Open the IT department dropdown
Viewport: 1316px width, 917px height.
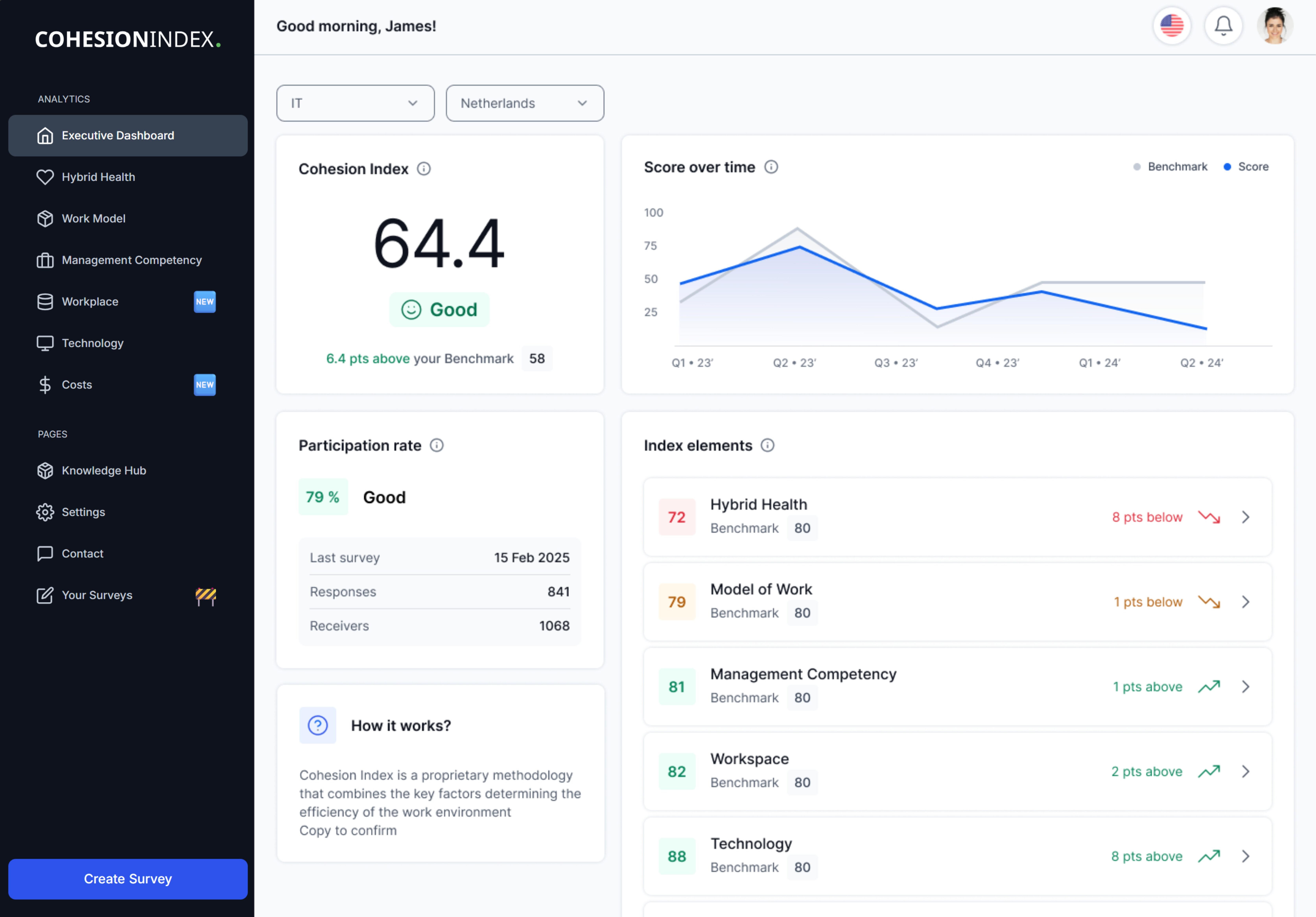[x=355, y=103]
